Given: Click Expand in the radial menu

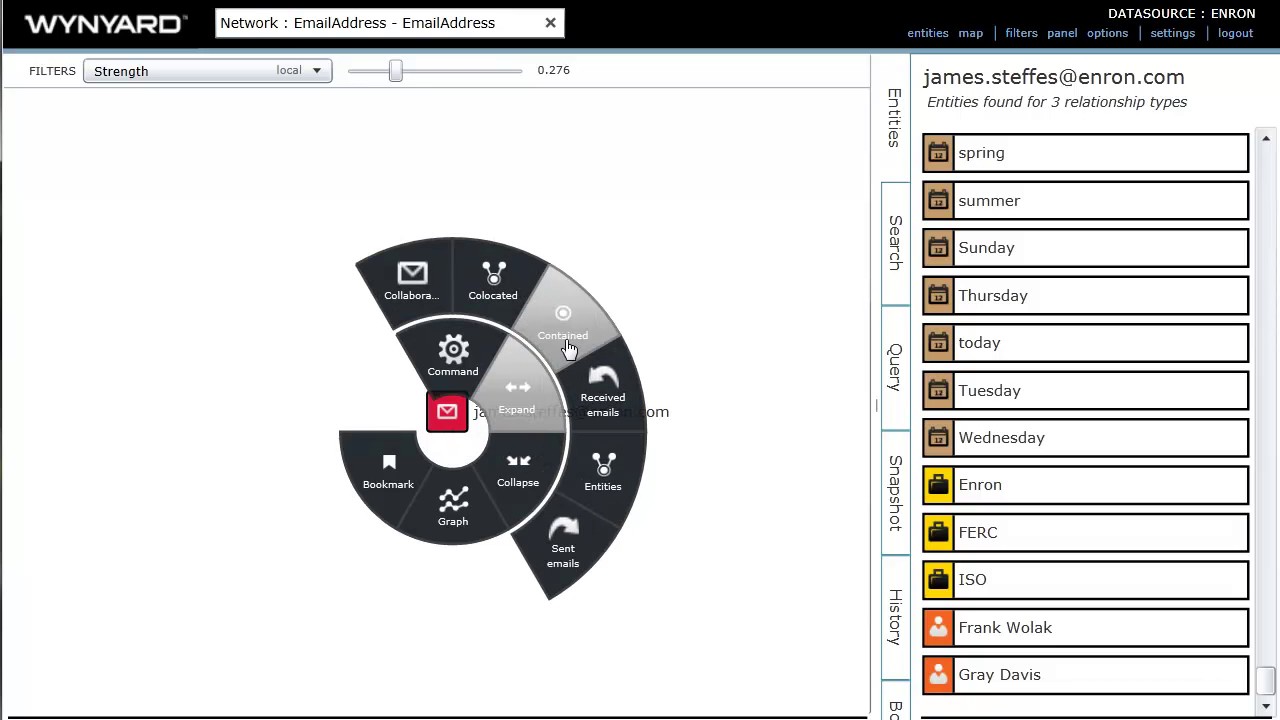Looking at the screenshot, I should pos(517,396).
